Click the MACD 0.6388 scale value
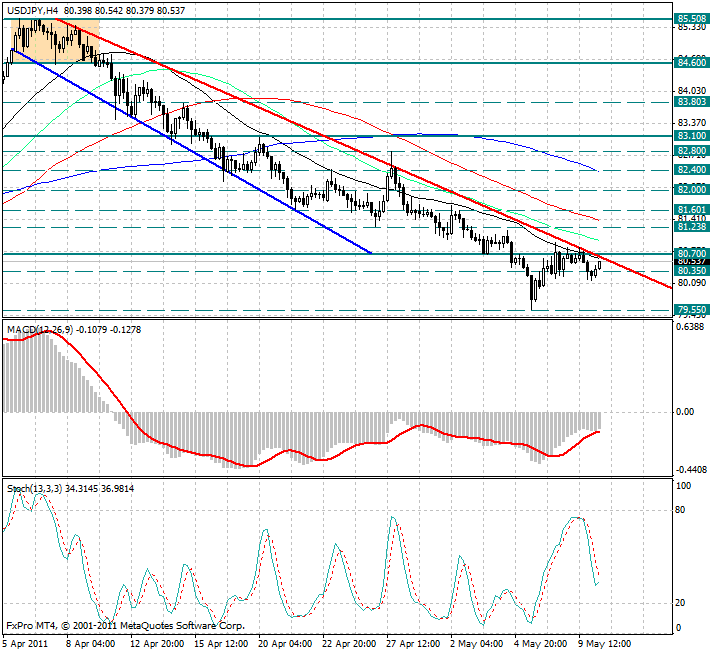The image size is (710, 651). pos(691,327)
